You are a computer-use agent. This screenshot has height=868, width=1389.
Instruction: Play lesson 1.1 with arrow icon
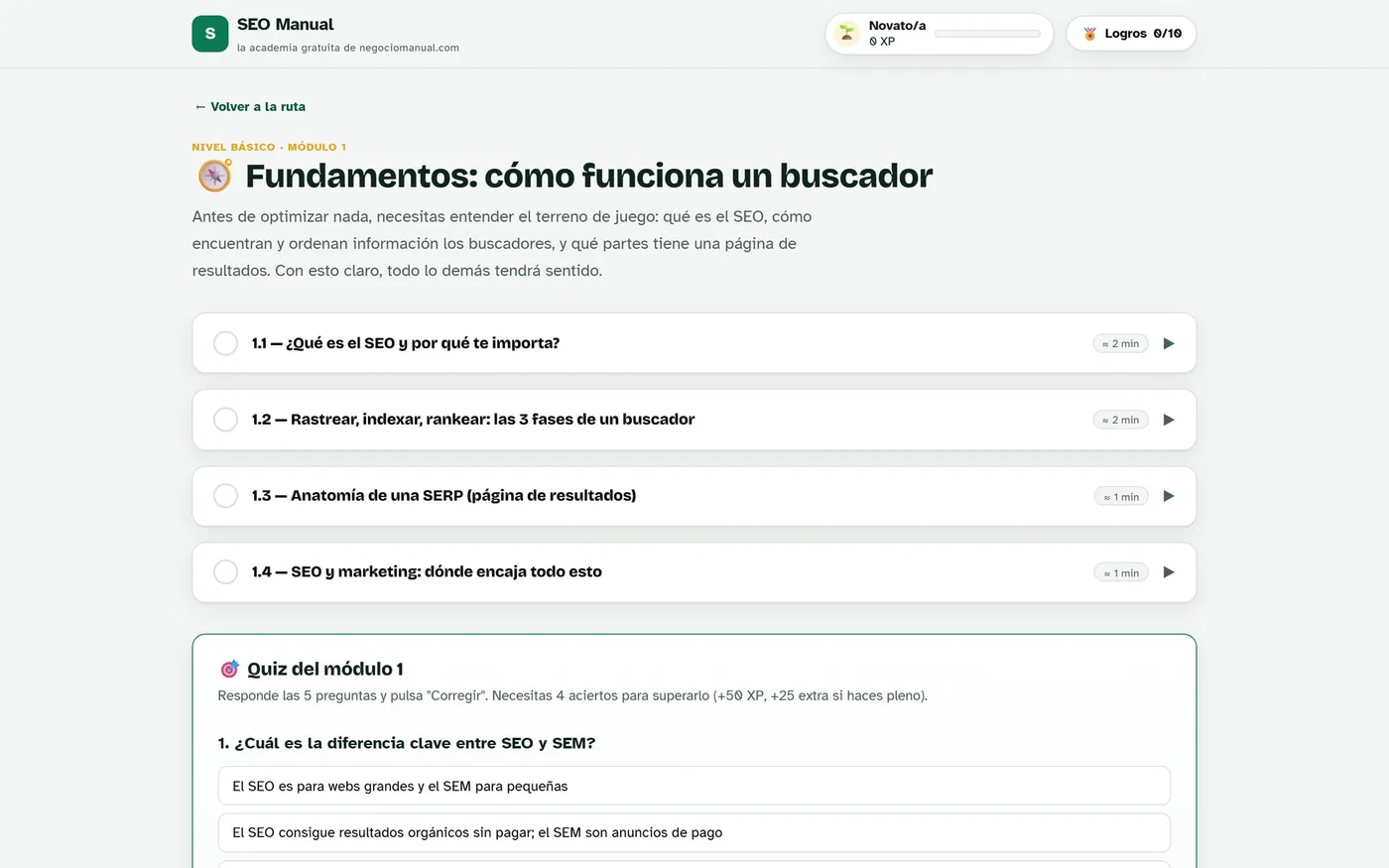coord(1169,343)
